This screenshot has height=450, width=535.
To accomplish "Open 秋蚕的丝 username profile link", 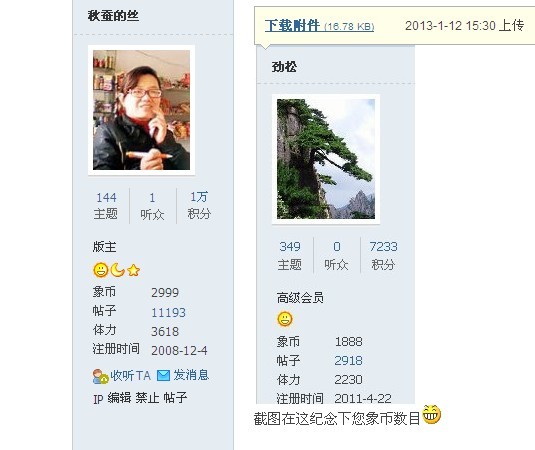I will pyautogui.click(x=113, y=16).
